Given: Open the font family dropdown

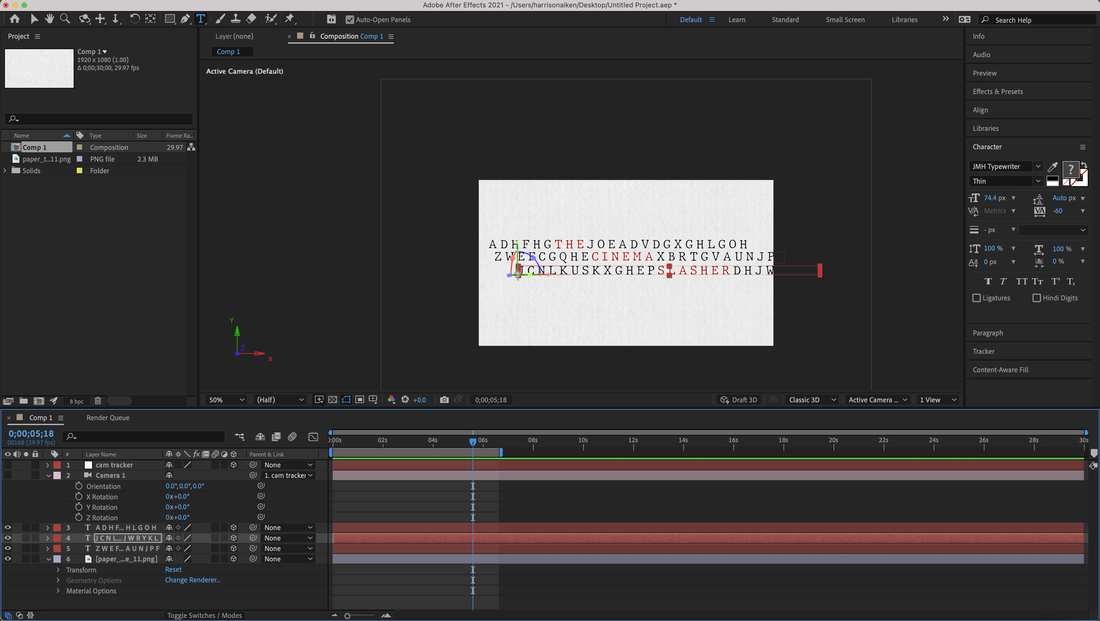Looking at the screenshot, I should 1006,167.
